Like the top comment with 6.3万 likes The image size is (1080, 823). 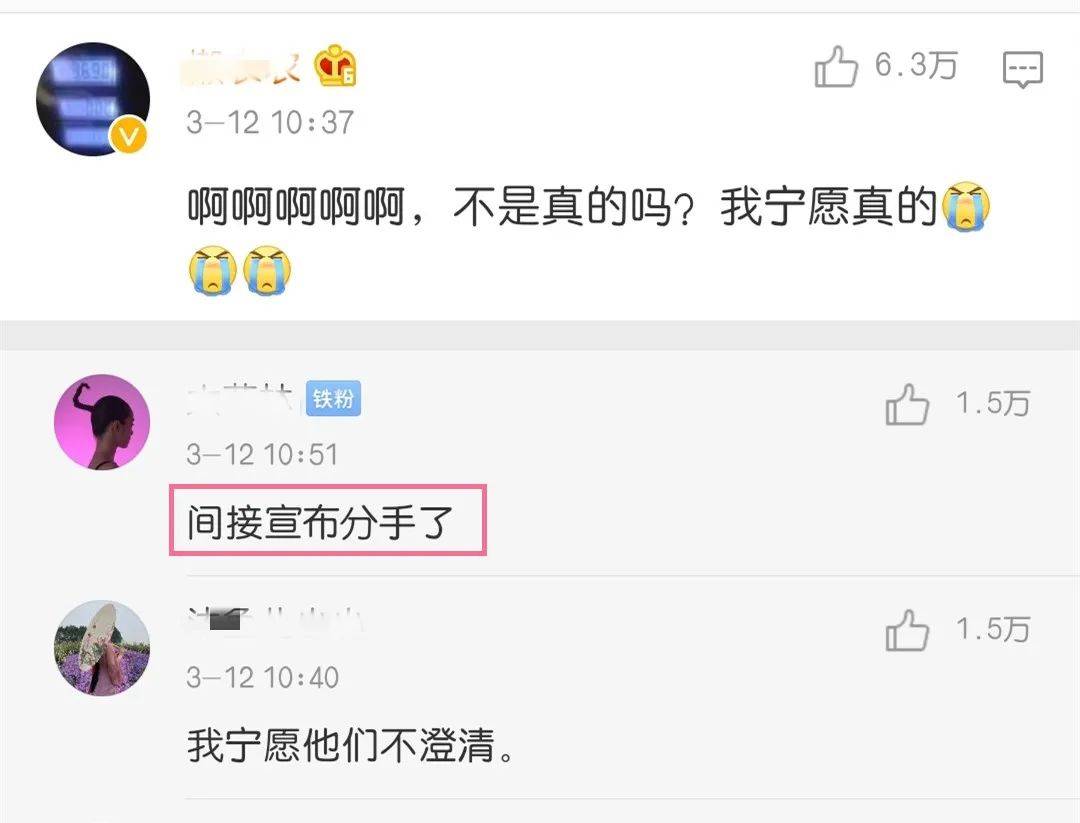point(835,67)
